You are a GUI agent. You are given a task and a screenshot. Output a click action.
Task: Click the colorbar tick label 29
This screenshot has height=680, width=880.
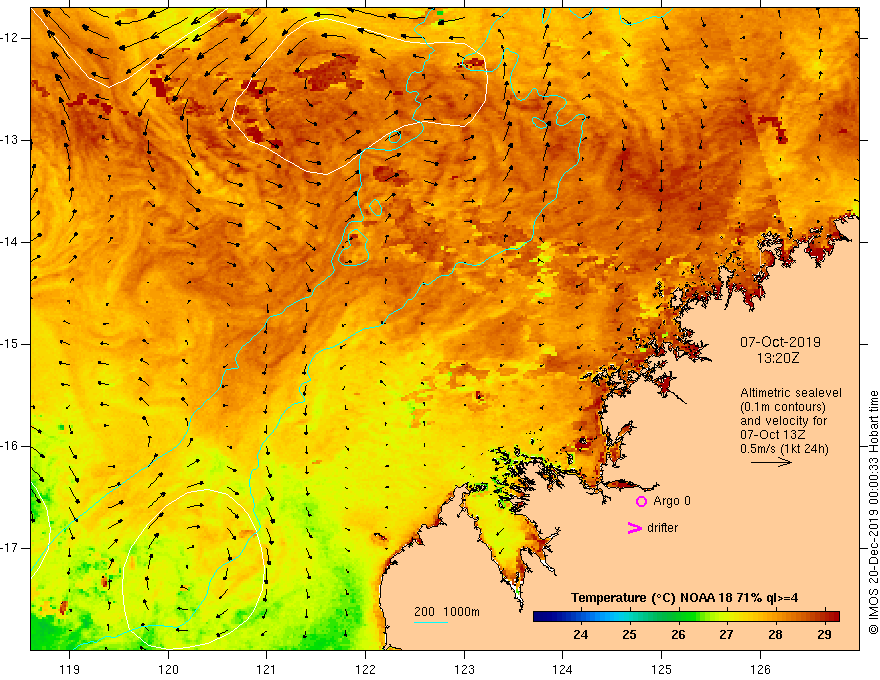point(824,635)
